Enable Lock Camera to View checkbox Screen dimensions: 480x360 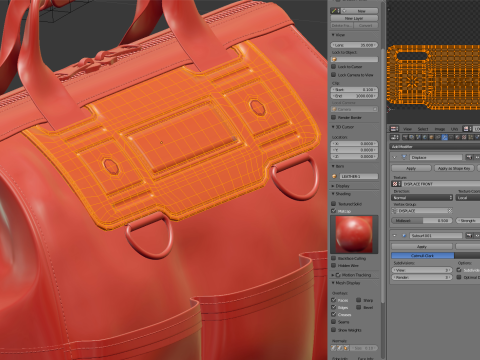tap(333, 75)
